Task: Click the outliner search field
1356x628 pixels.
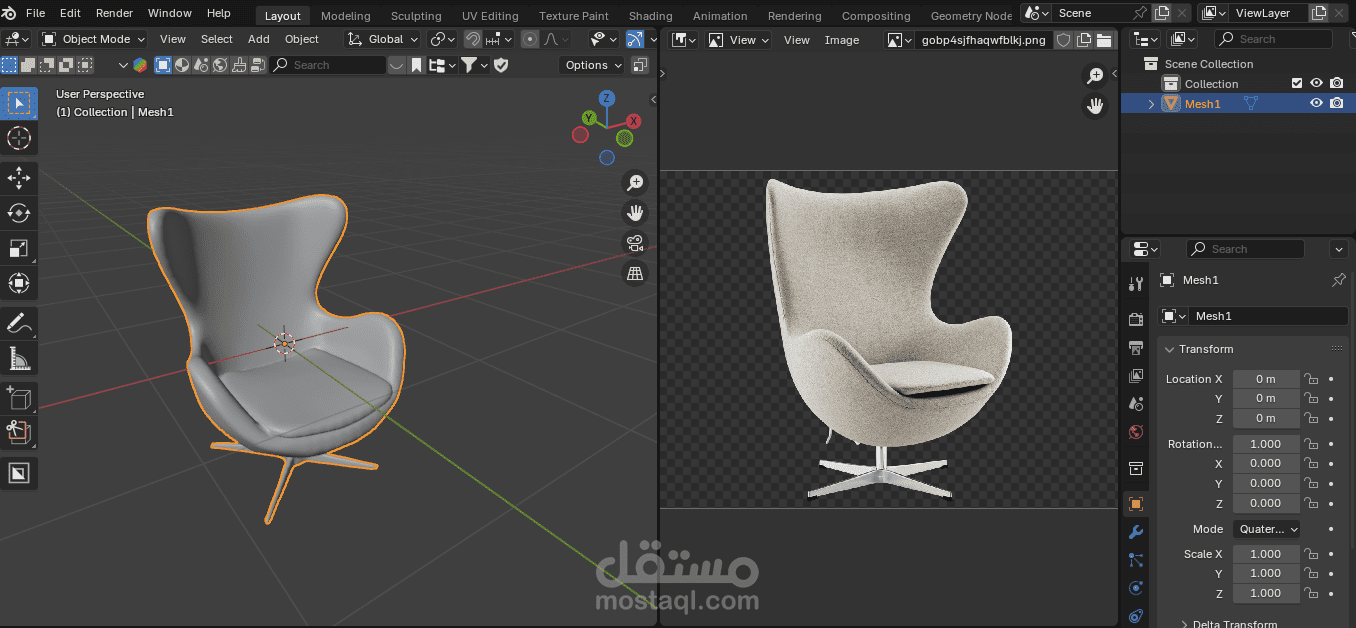Action: [1274, 39]
